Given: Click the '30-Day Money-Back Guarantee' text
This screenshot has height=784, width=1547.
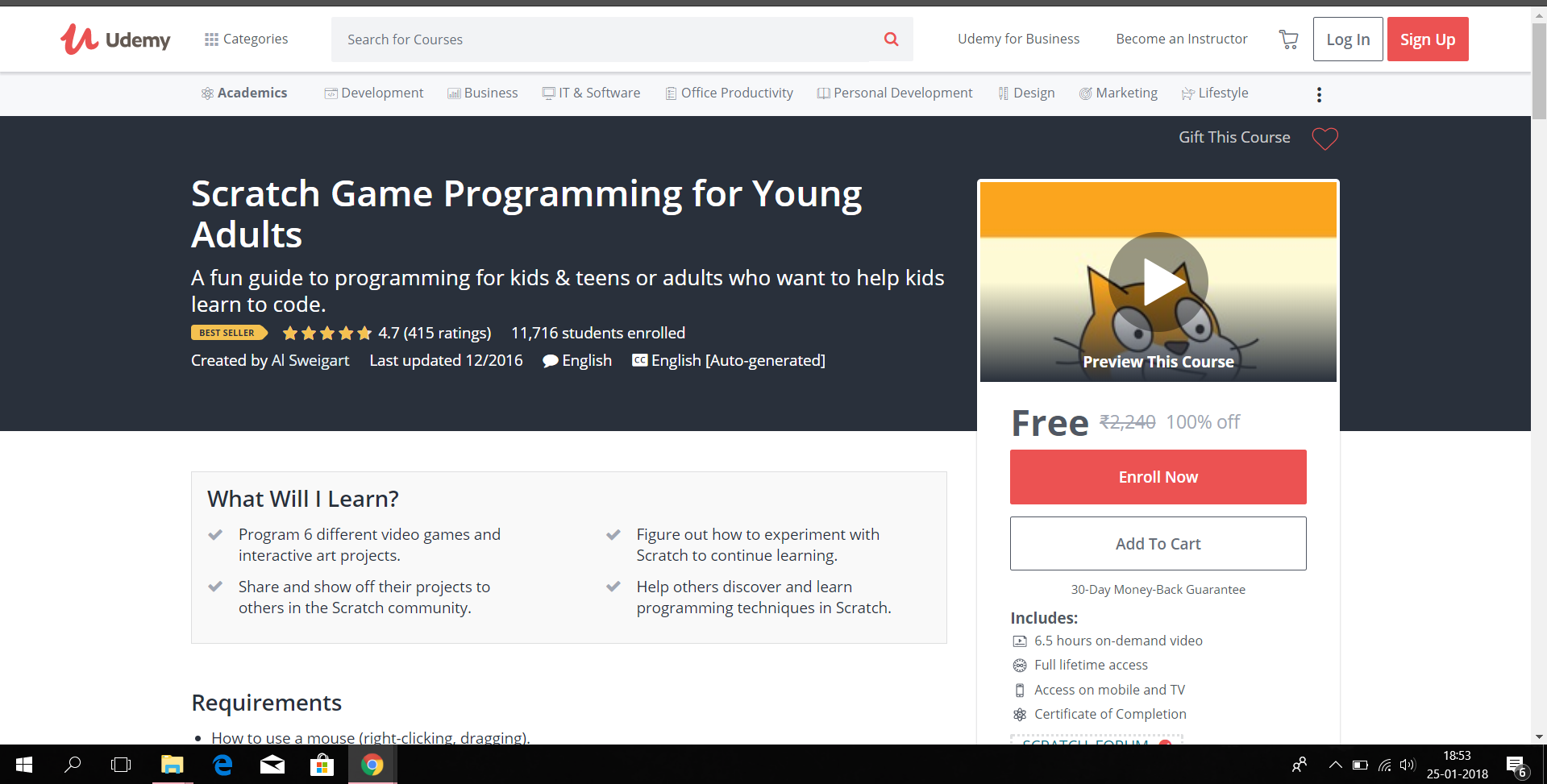Looking at the screenshot, I should (x=1158, y=590).
